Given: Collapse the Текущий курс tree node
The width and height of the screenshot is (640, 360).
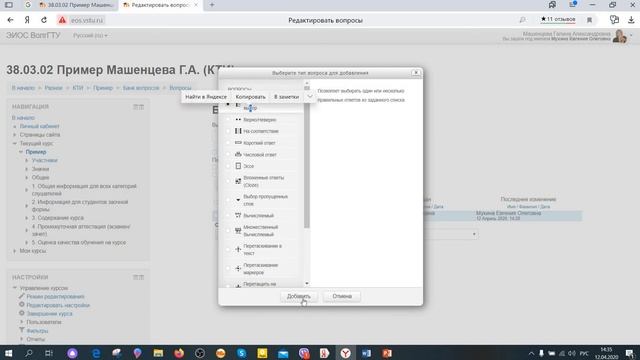Looking at the screenshot, I should tap(15, 143).
